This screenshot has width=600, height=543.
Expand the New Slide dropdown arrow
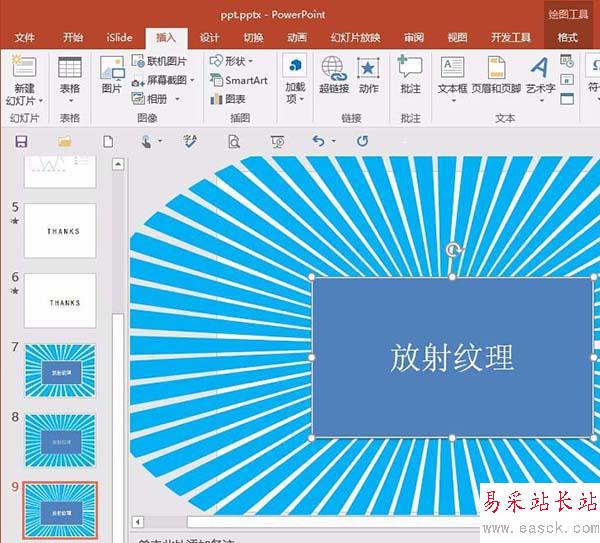[x=41, y=101]
